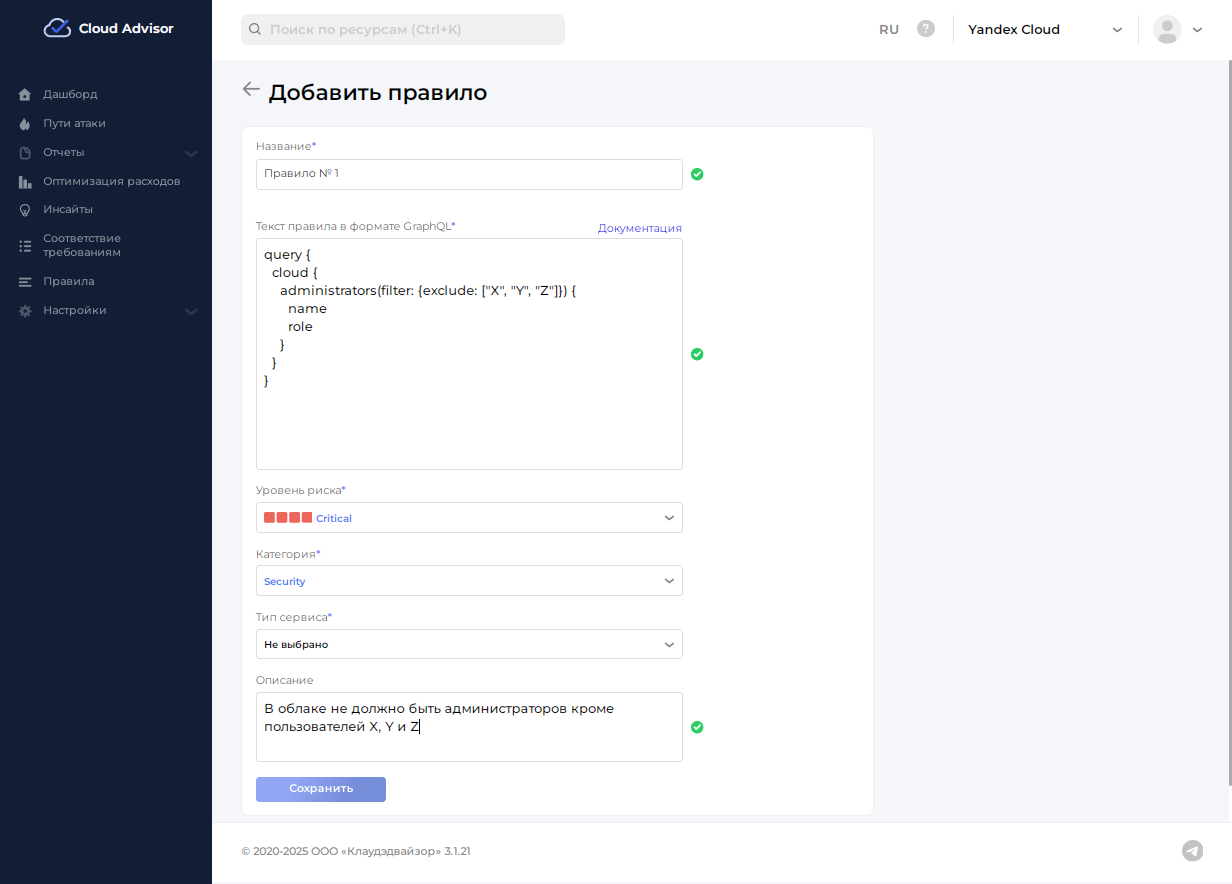
Task: Open Оптимизация расходов menu item
Action: [111, 181]
